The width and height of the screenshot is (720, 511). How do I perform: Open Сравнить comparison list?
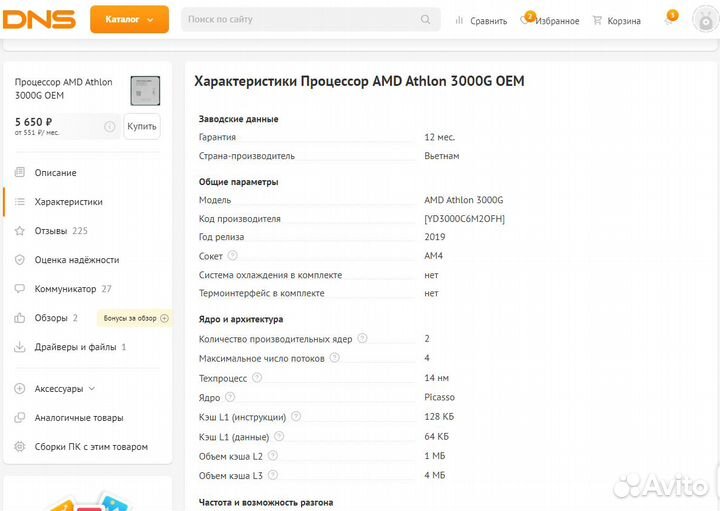(x=481, y=21)
